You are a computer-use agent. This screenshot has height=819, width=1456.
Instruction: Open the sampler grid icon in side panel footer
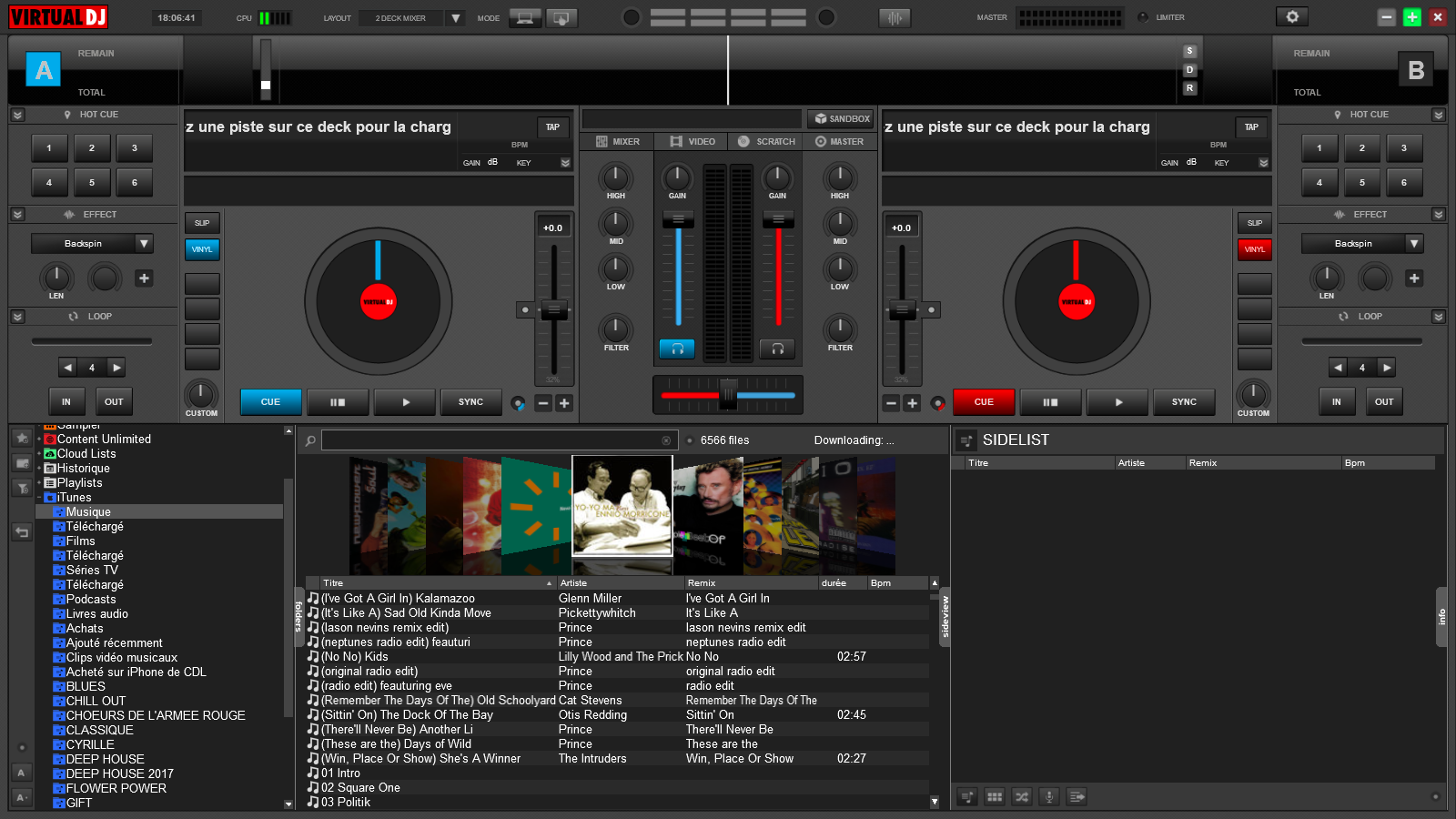point(995,797)
